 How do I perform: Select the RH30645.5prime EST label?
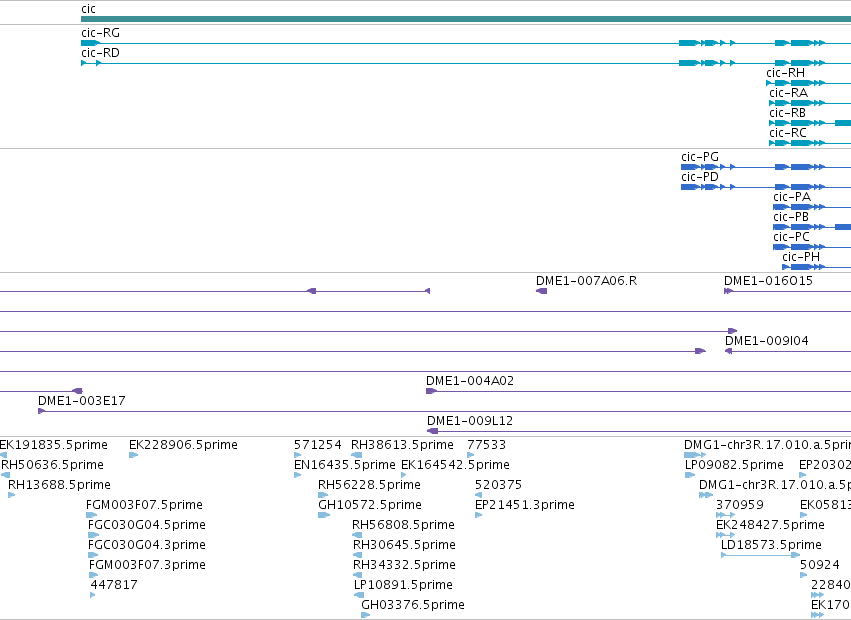(404, 545)
